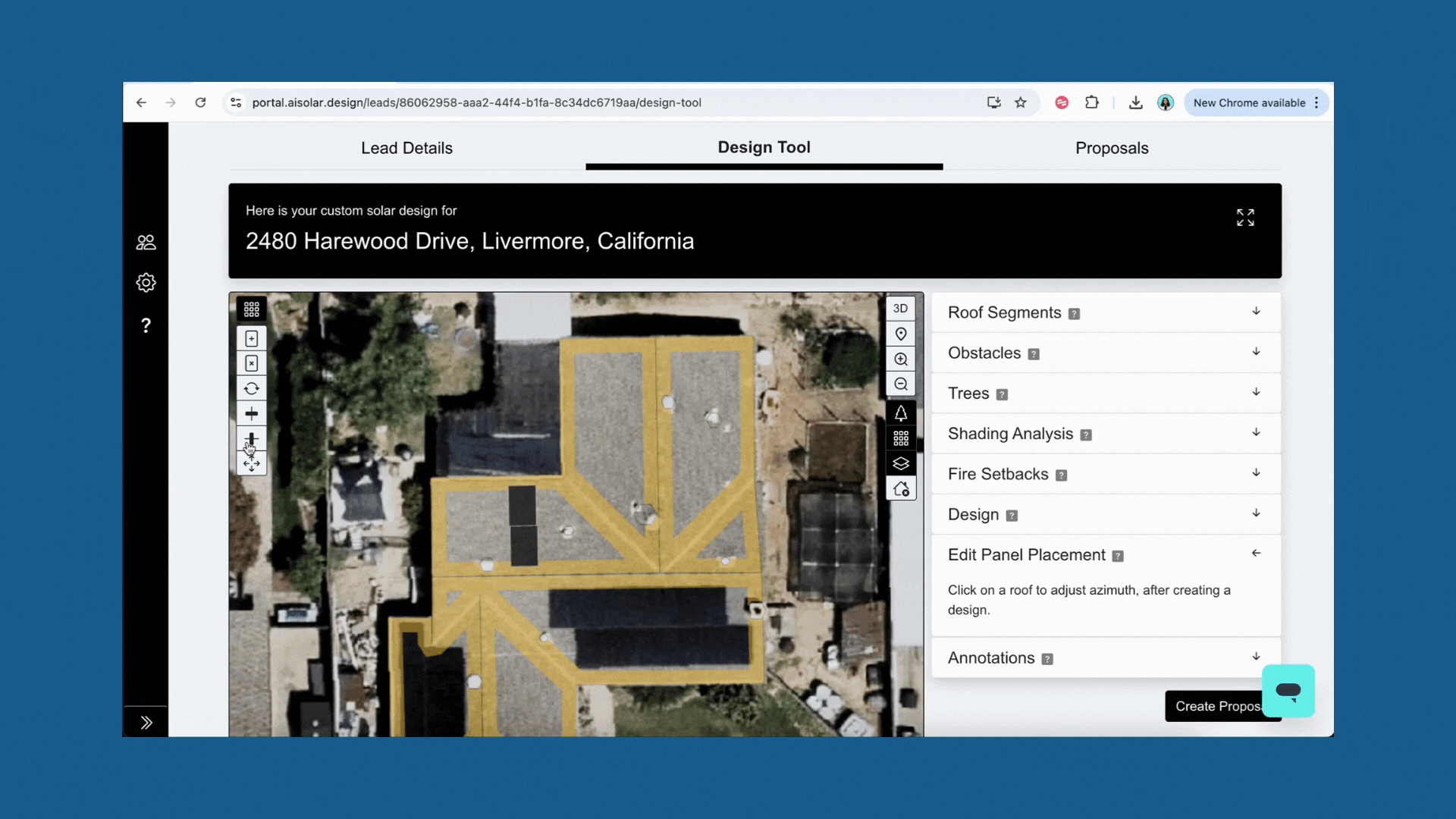Open the Proposals tab
This screenshot has height=819, width=1456.
point(1112,148)
